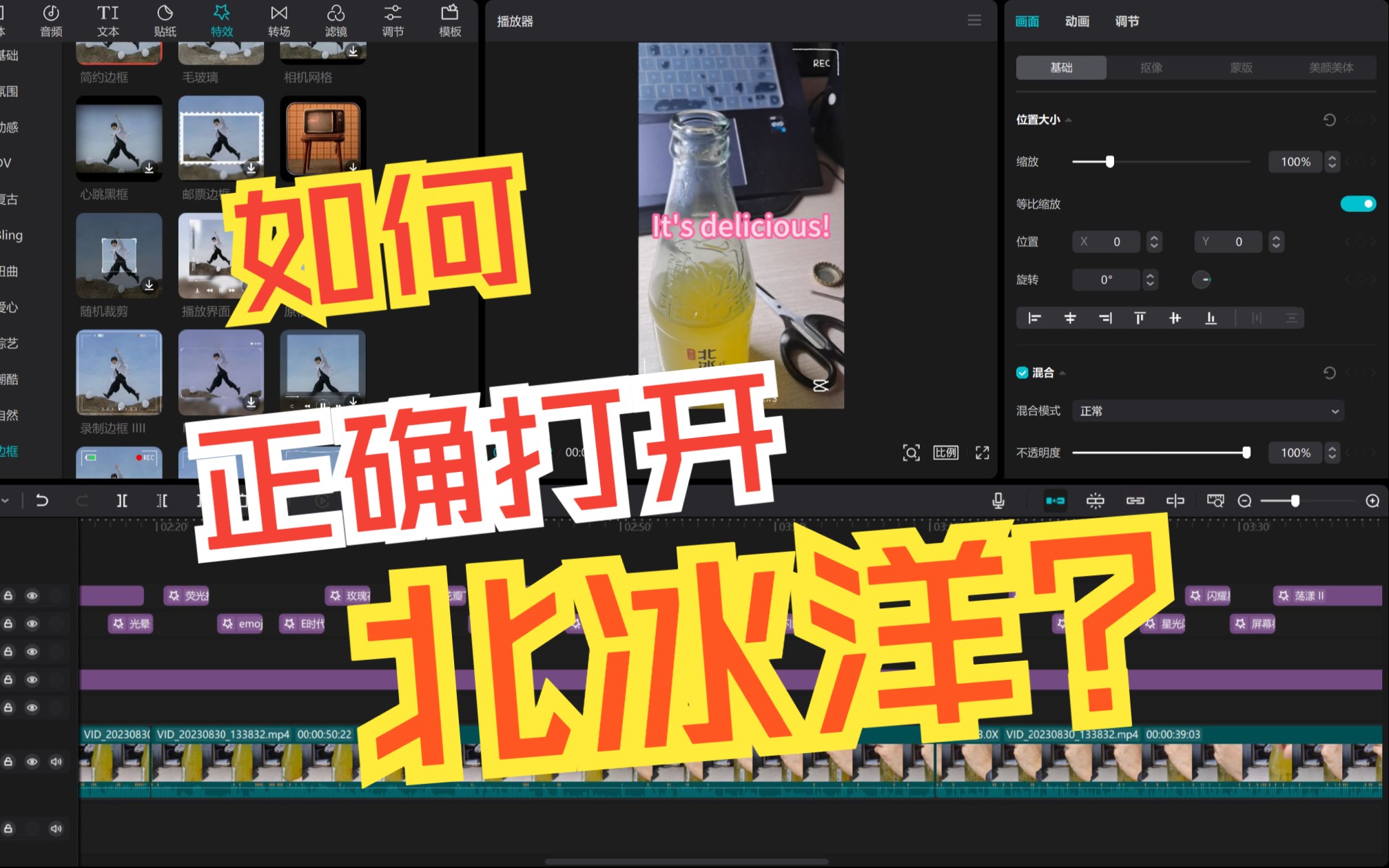
Task: Select the emoj effect clip on timeline
Action: (240, 623)
